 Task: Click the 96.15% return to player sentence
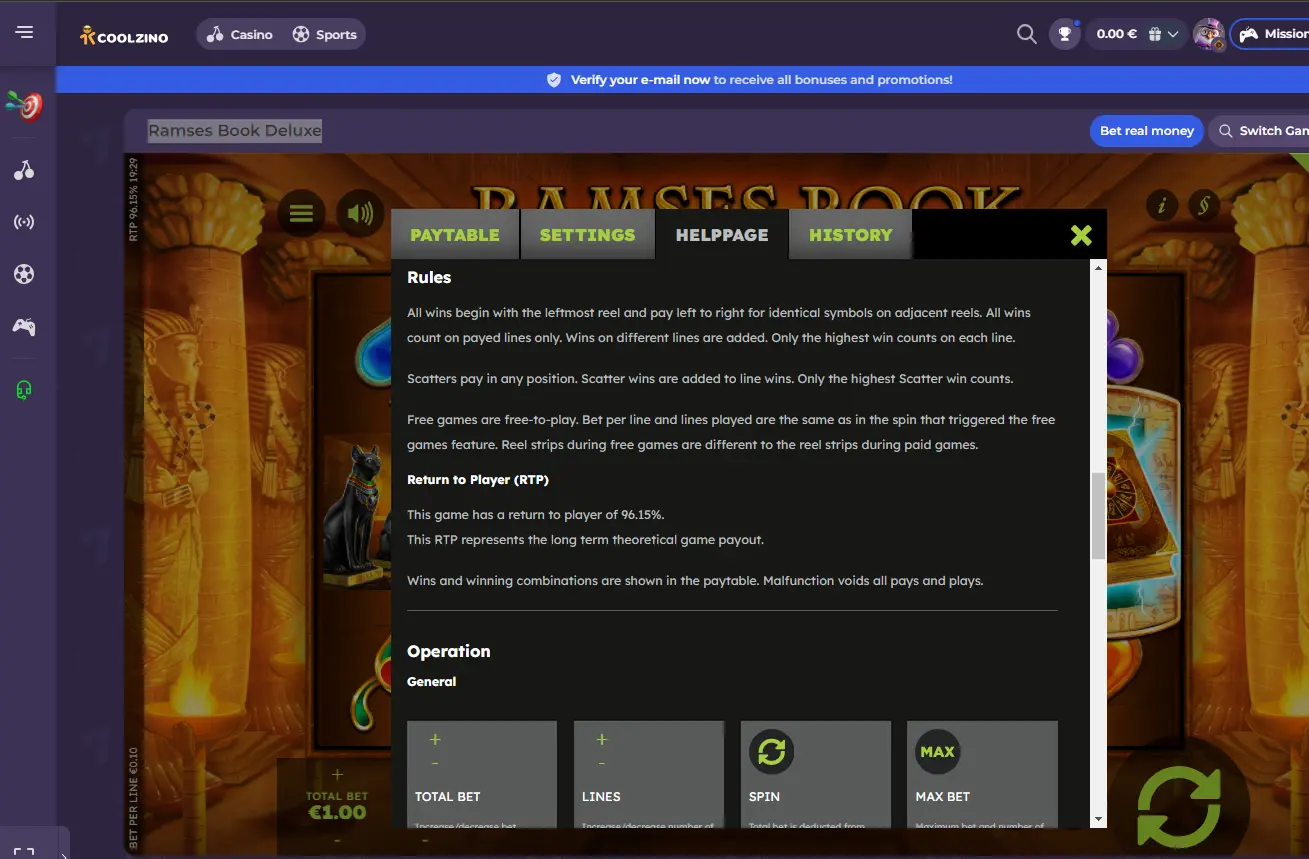coord(536,515)
